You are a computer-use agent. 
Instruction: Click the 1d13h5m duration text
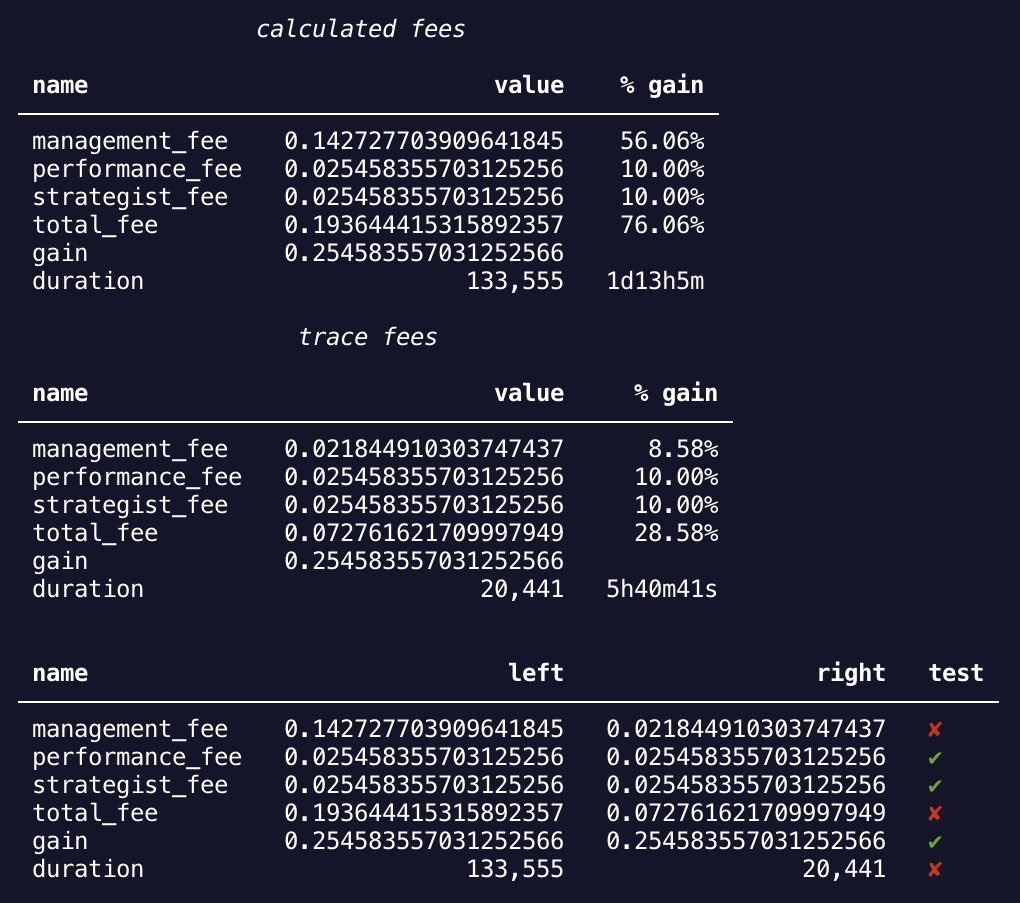pos(655,281)
